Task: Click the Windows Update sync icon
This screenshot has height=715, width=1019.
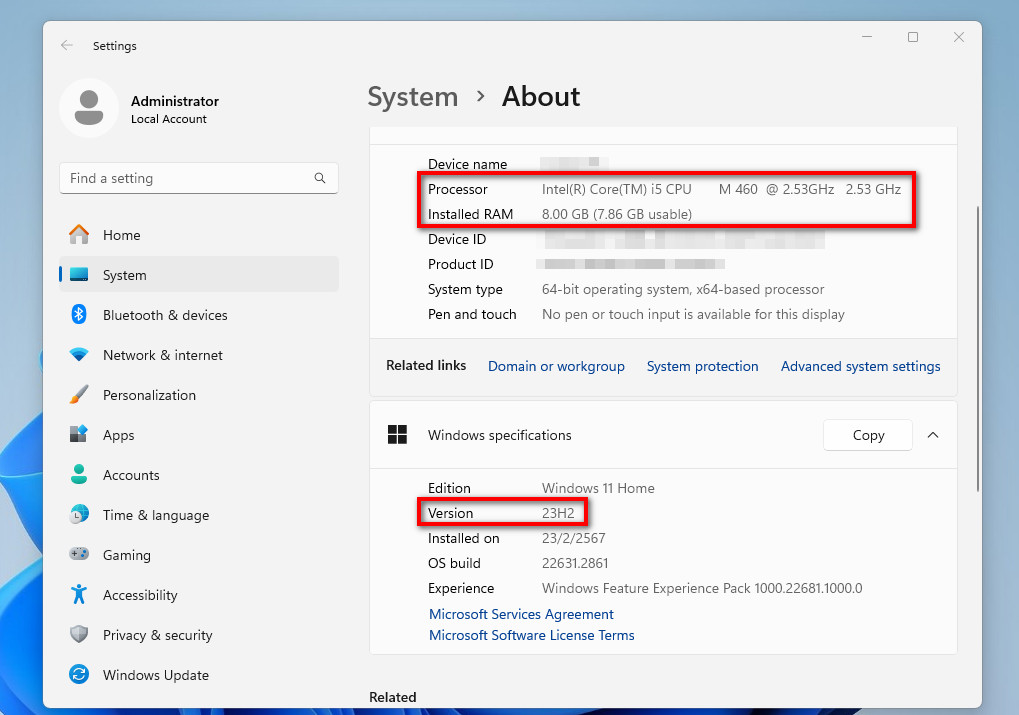Action: [79, 675]
